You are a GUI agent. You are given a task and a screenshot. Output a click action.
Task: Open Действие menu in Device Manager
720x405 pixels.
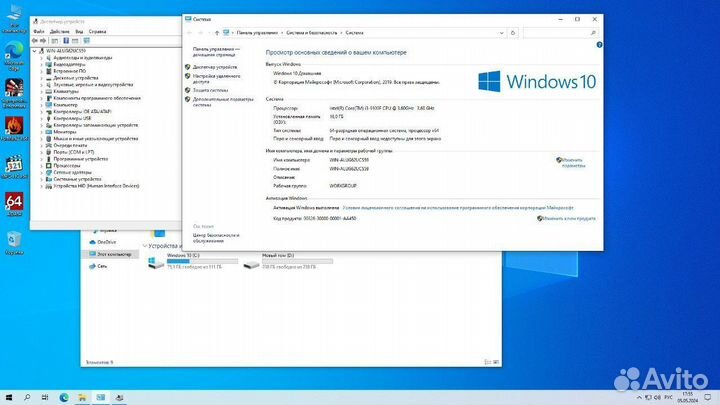[x=60, y=32]
